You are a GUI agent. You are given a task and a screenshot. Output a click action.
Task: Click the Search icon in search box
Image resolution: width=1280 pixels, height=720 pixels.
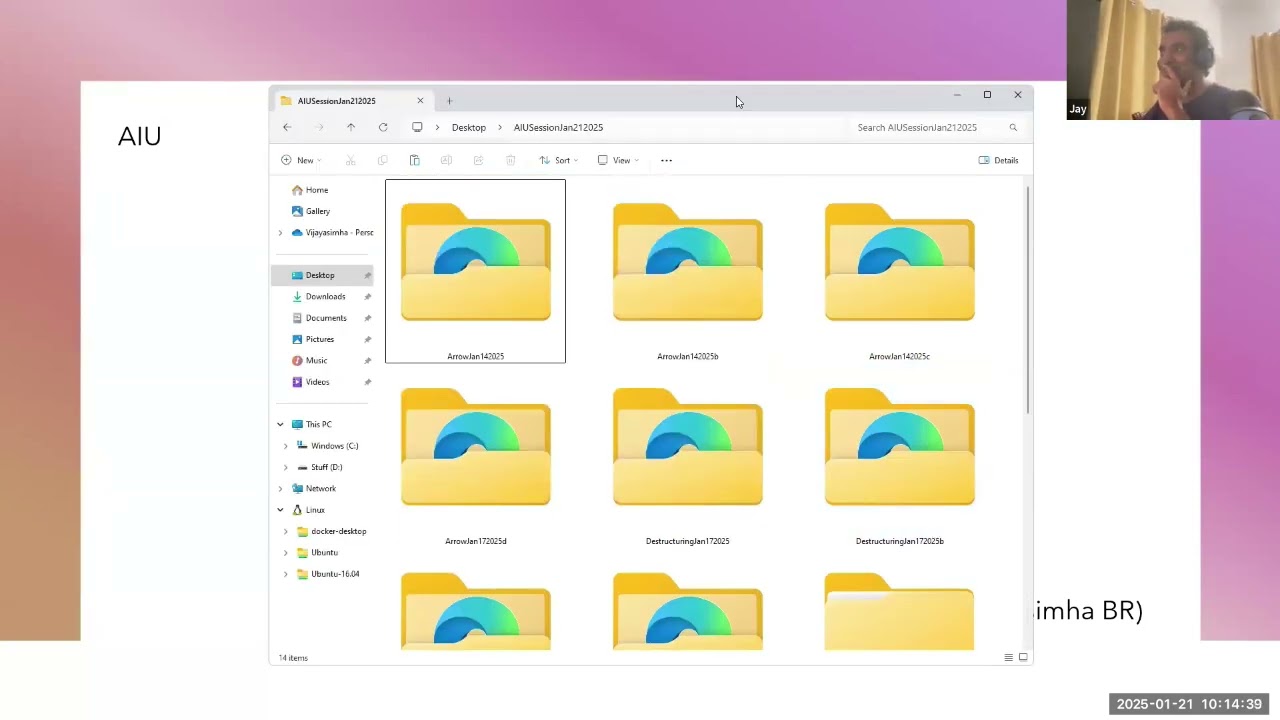tap(1013, 127)
